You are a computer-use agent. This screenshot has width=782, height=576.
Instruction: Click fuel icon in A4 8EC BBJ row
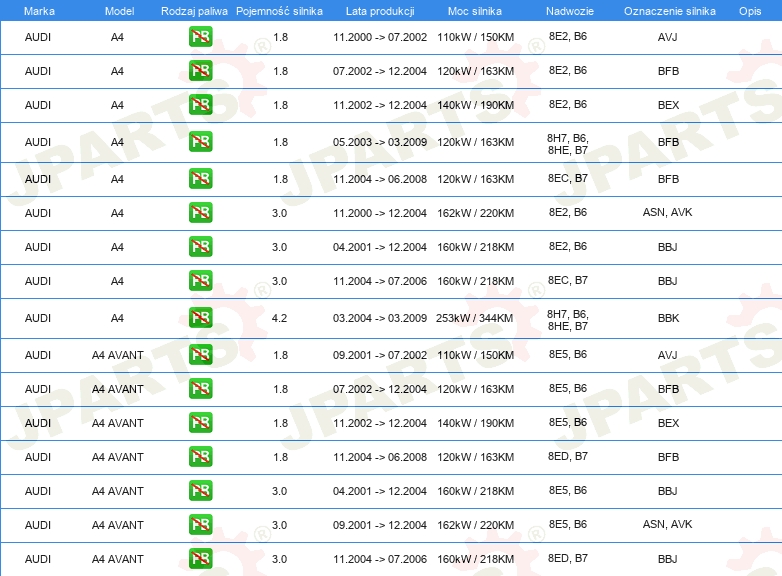[x=200, y=281]
